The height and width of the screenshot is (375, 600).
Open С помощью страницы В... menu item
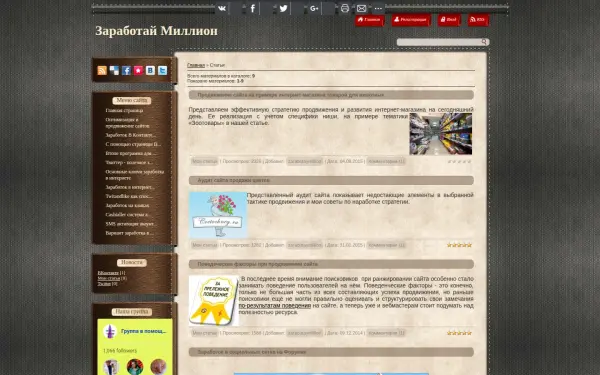click(x=133, y=144)
